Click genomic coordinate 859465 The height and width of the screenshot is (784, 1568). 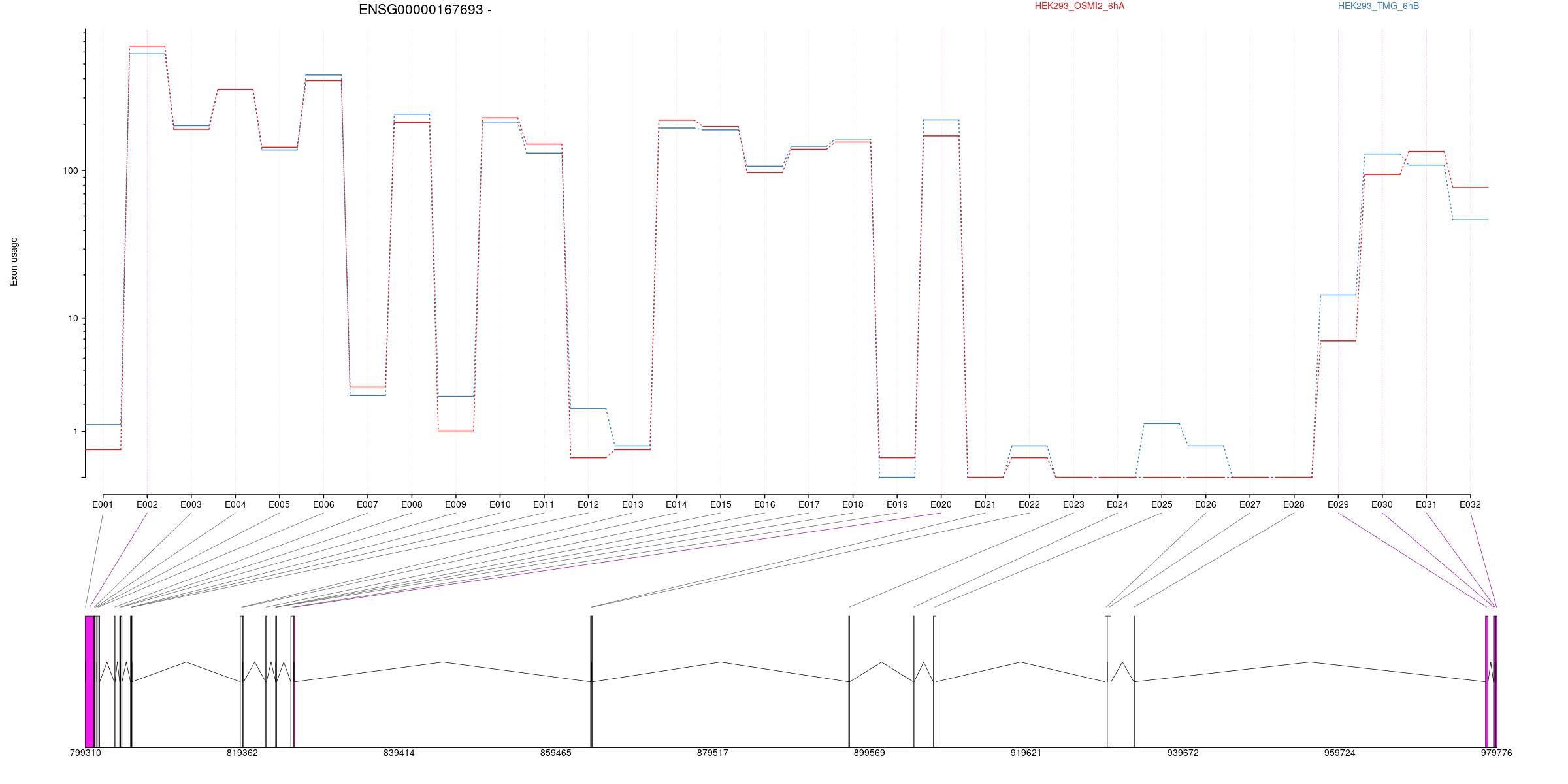(555, 753)
